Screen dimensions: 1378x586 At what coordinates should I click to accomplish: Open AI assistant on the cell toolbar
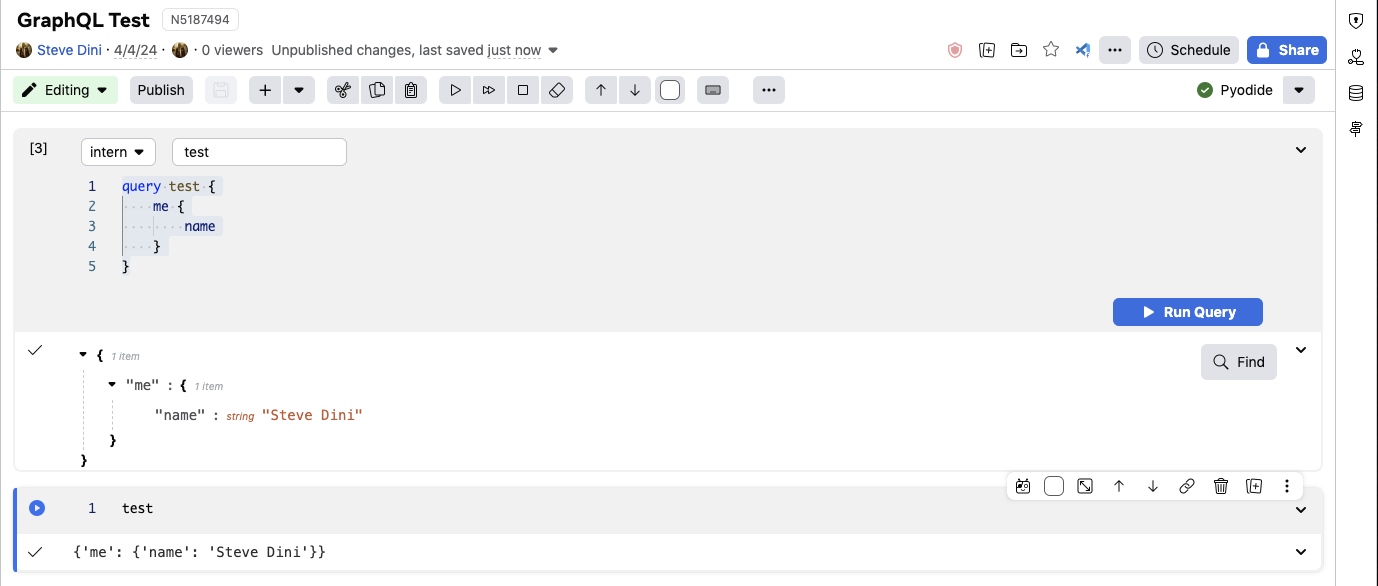(1022, 486)
